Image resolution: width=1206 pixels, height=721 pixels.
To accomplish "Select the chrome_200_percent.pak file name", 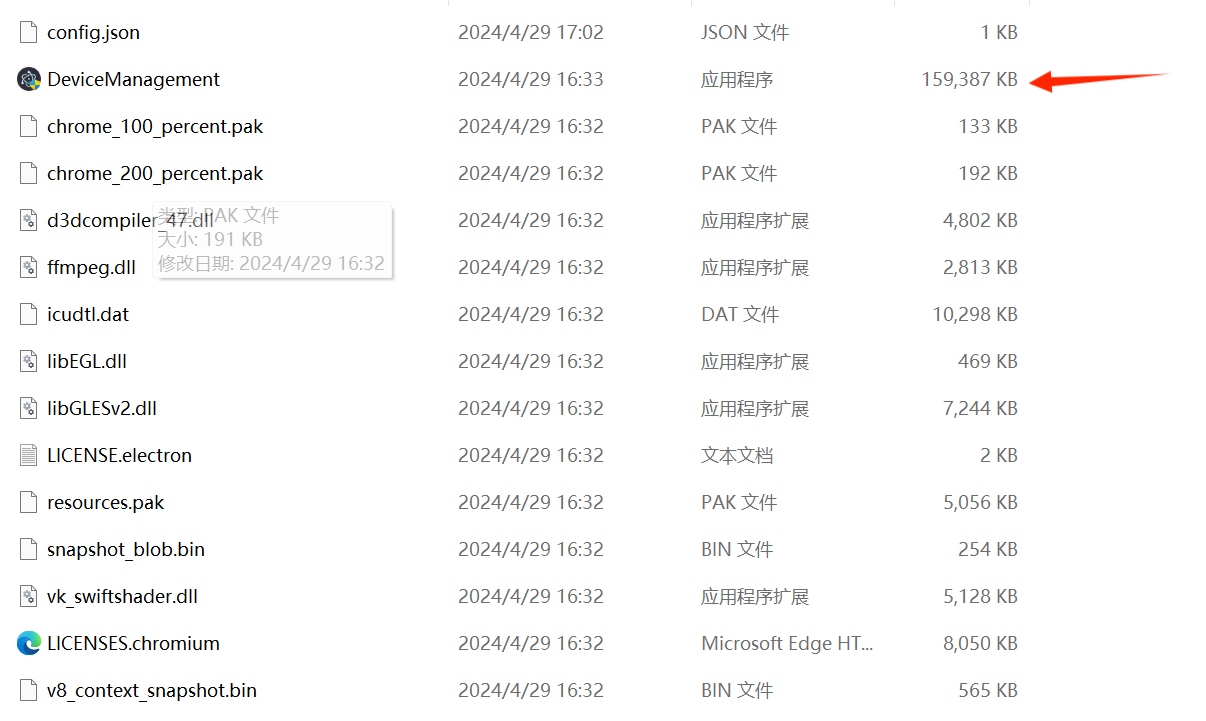I will 155,174.
